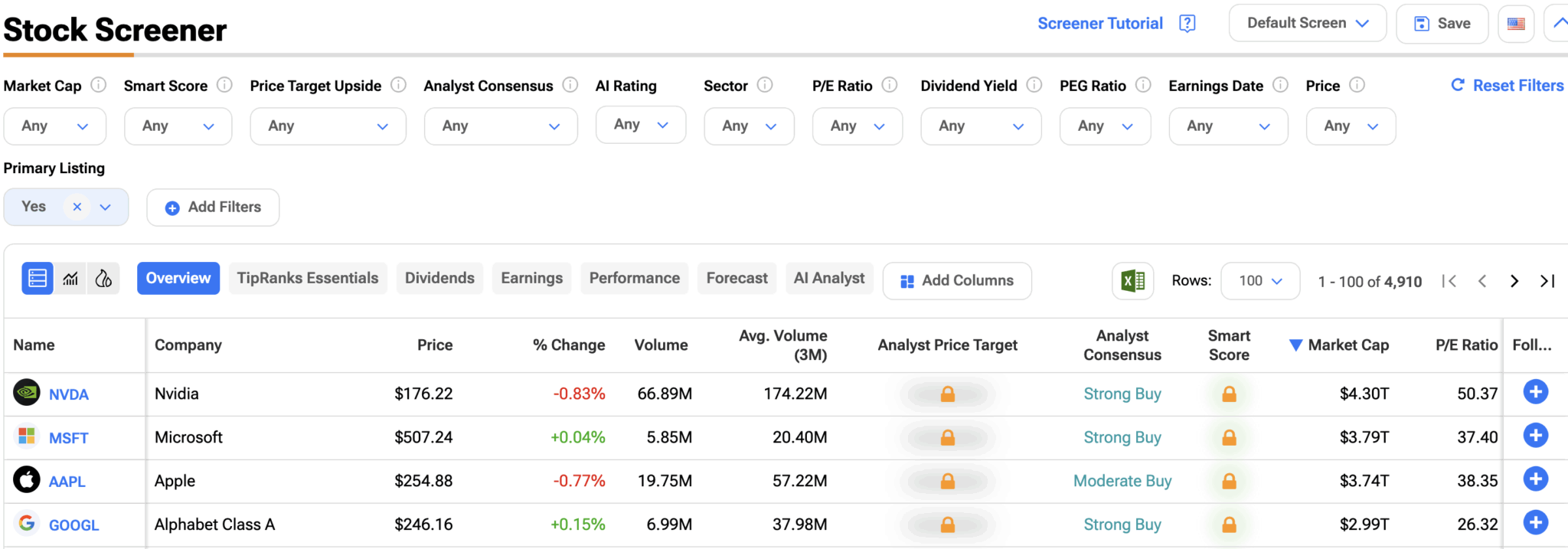Screen dimensions: 1568x549
Task: Open the US flag country selector
Action: (x=1515, y=24)
